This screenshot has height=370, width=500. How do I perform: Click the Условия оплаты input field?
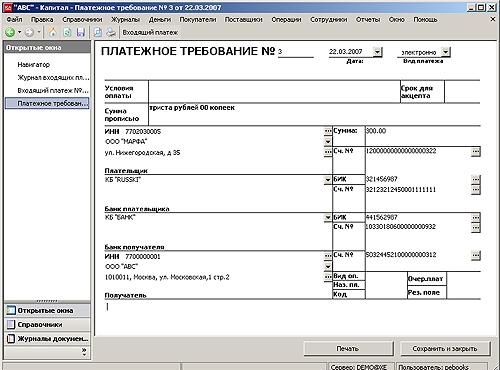click(x=274, y=92)
